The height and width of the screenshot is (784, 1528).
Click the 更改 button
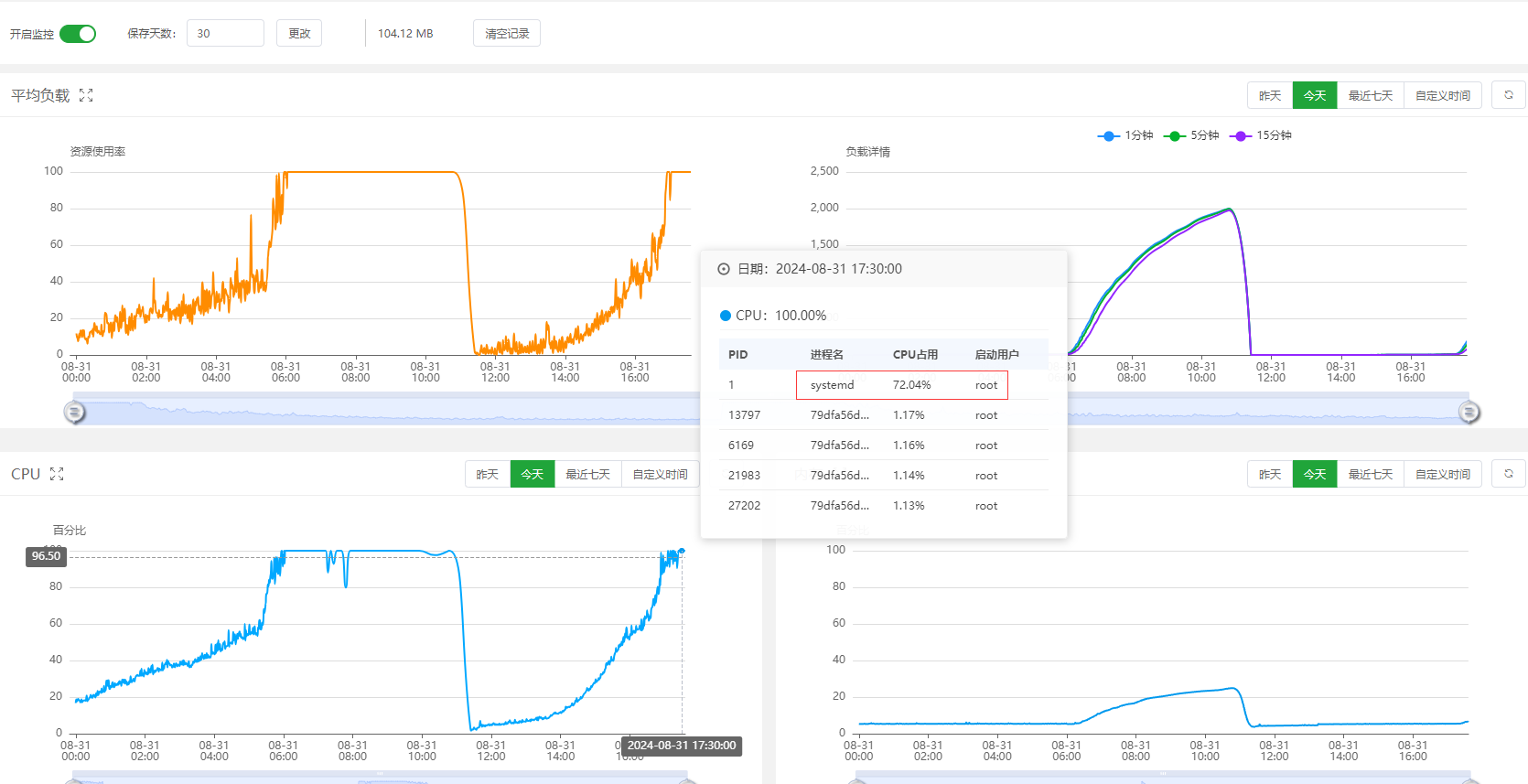tap(299, 33)
